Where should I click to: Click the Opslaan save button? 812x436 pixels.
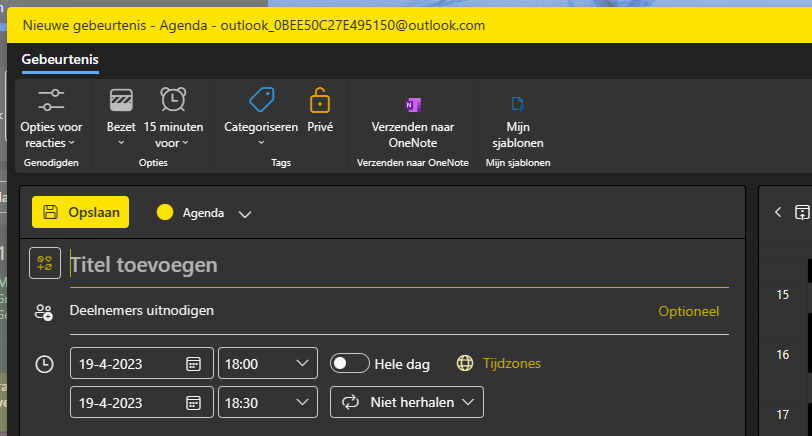coord(80,212)
